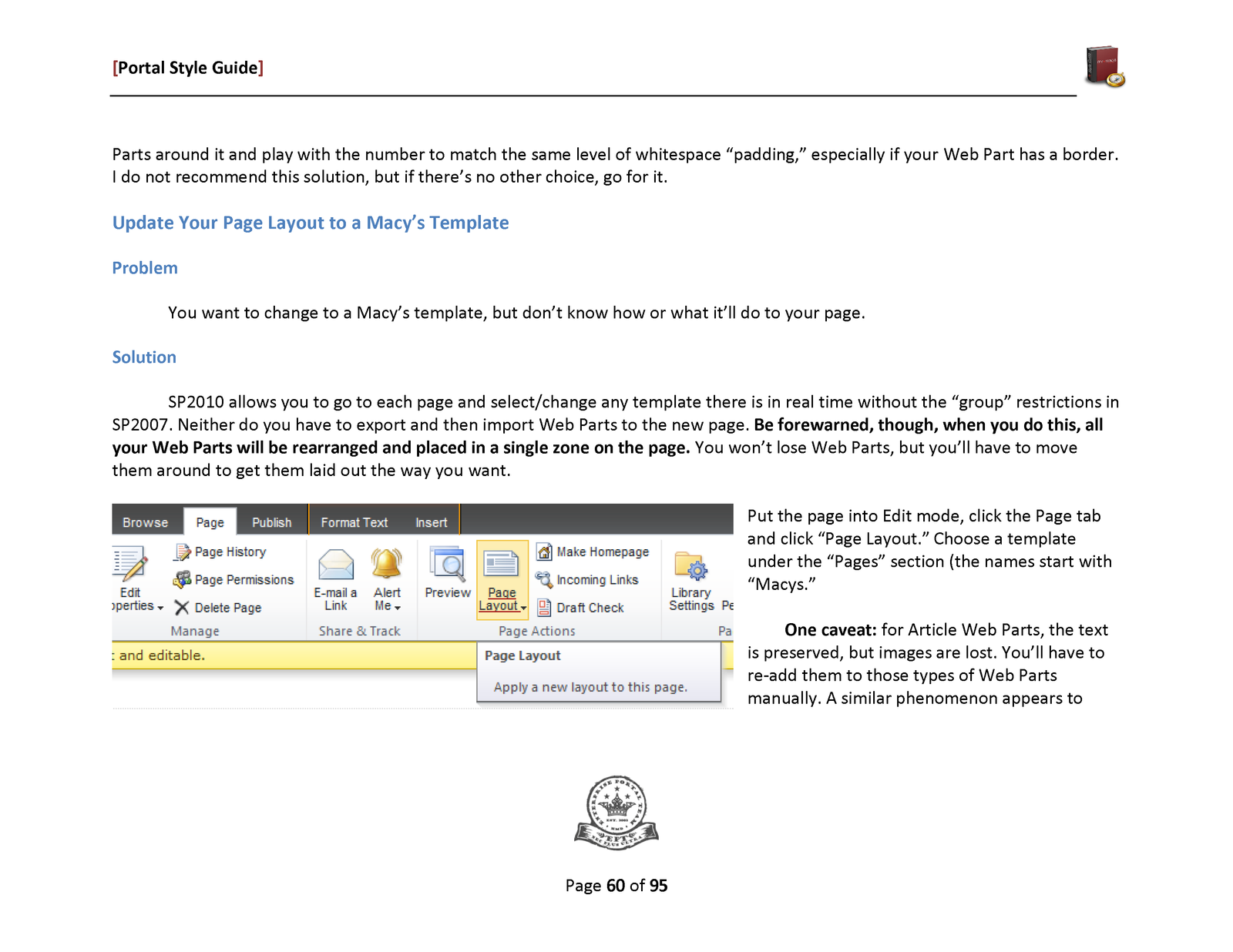The width and height of the screenshot is (1233, 952).
Task: Open Page History
Action: pos(230,552)
